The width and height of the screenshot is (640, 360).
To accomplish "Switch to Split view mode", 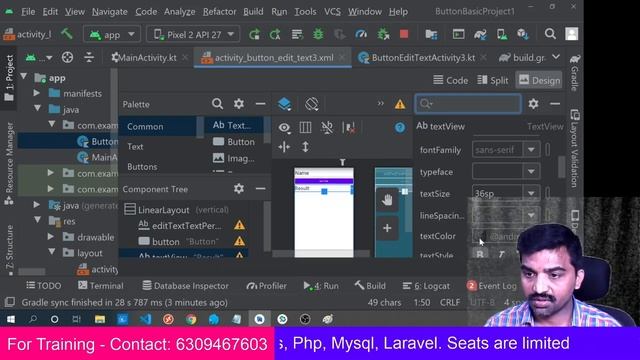I will point(493,80).
